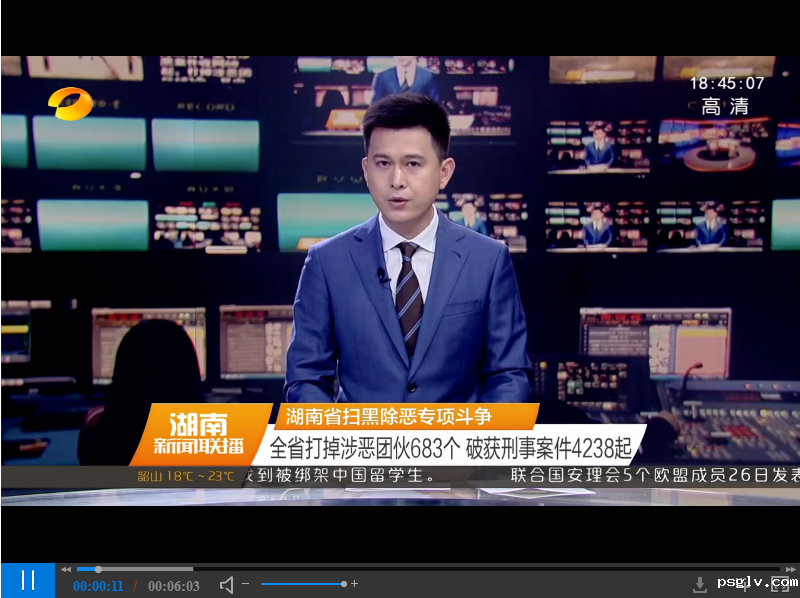The height and width of the screenshot is (598, 800).
Task: Increase volume with the plus button
Action: (355, 584)
